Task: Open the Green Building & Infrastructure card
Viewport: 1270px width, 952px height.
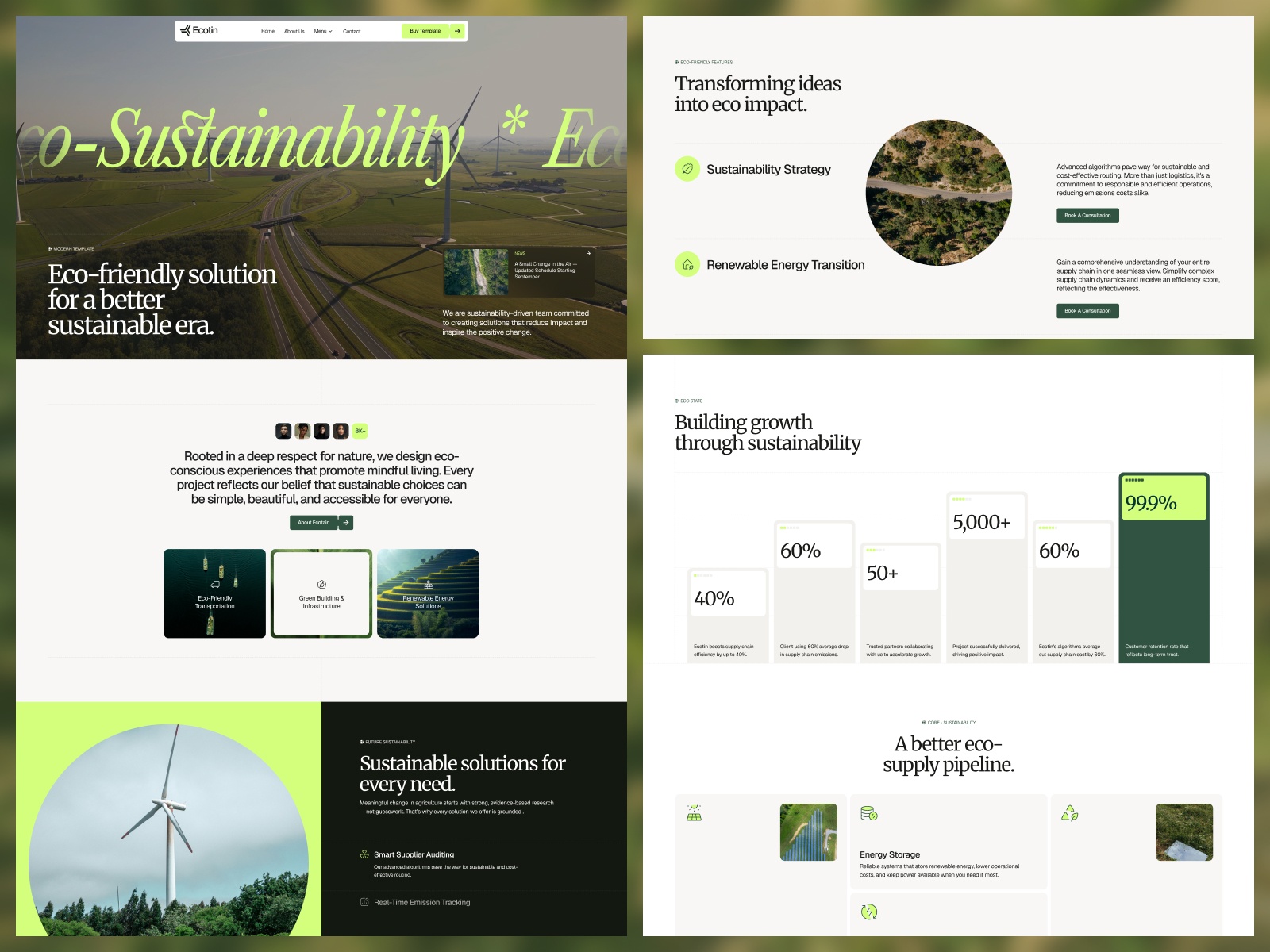Action: click(321, 593)
